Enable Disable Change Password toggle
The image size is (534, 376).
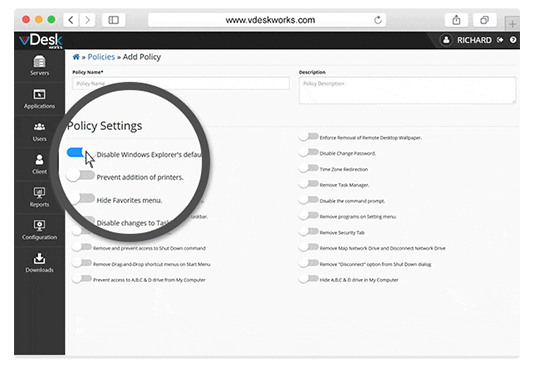[x=309, y=153]
